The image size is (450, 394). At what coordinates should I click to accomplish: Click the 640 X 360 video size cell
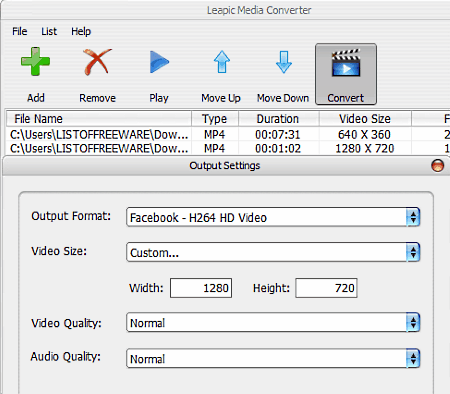364,134
